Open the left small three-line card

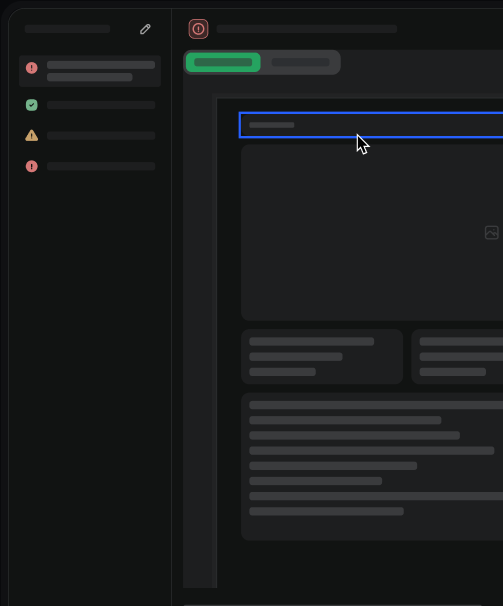pos(322,356)
